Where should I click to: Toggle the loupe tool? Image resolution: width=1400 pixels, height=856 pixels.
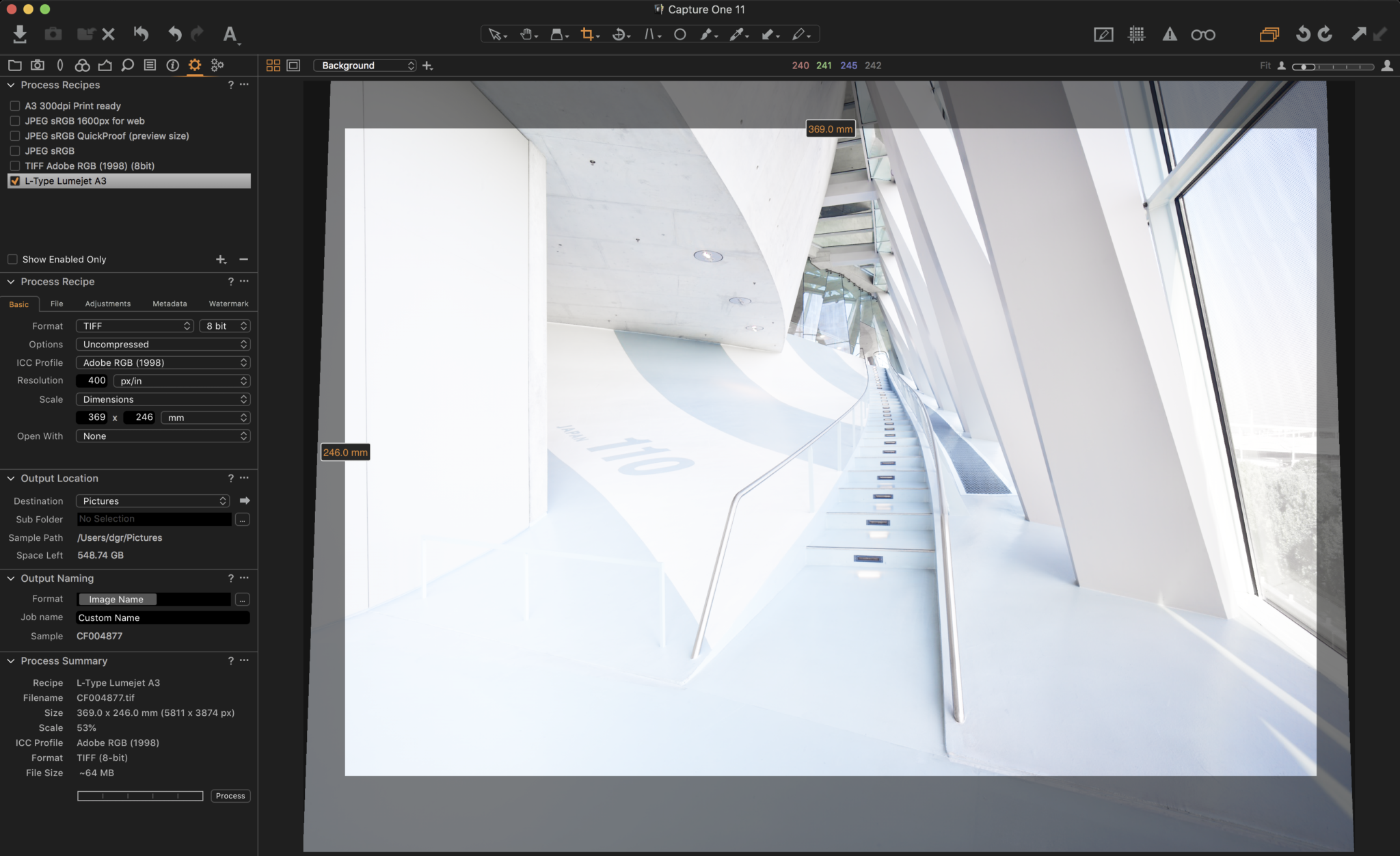[1203, 34]
